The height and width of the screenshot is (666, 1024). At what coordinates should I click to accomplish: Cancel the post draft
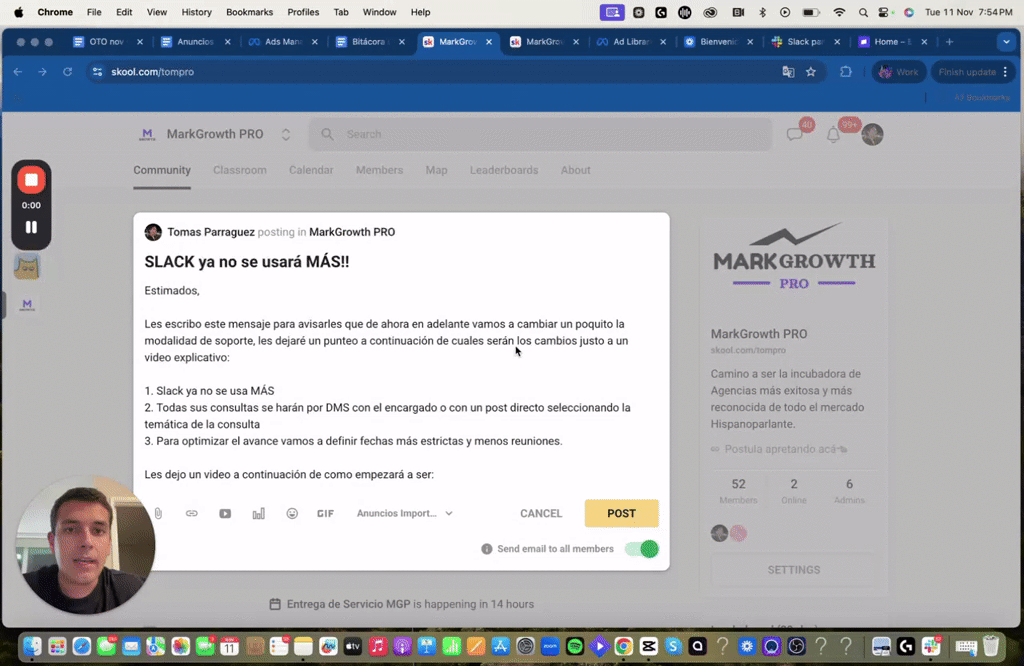pos(540,513)
